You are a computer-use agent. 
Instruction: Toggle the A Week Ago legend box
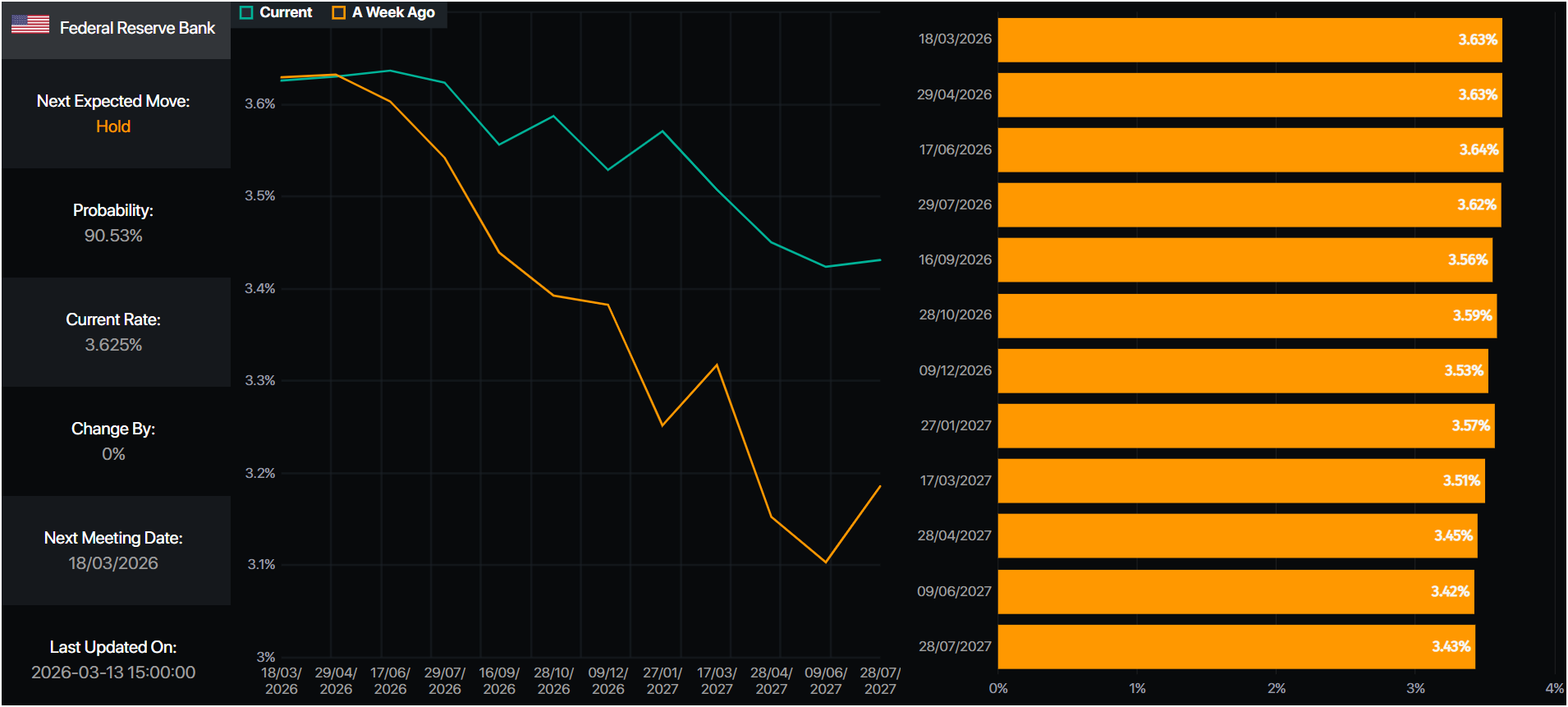pos(338,13)
